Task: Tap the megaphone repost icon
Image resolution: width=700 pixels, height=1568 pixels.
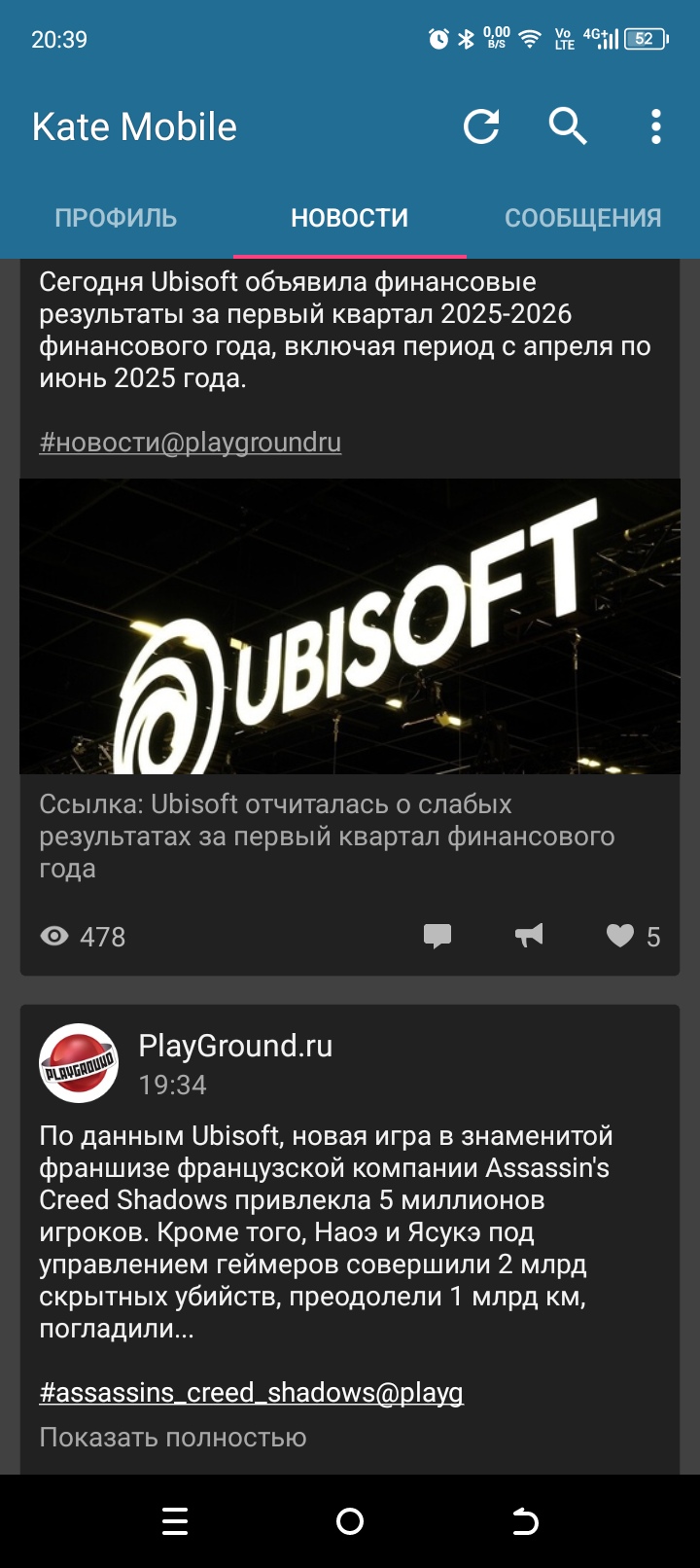Action: point(529,936)
